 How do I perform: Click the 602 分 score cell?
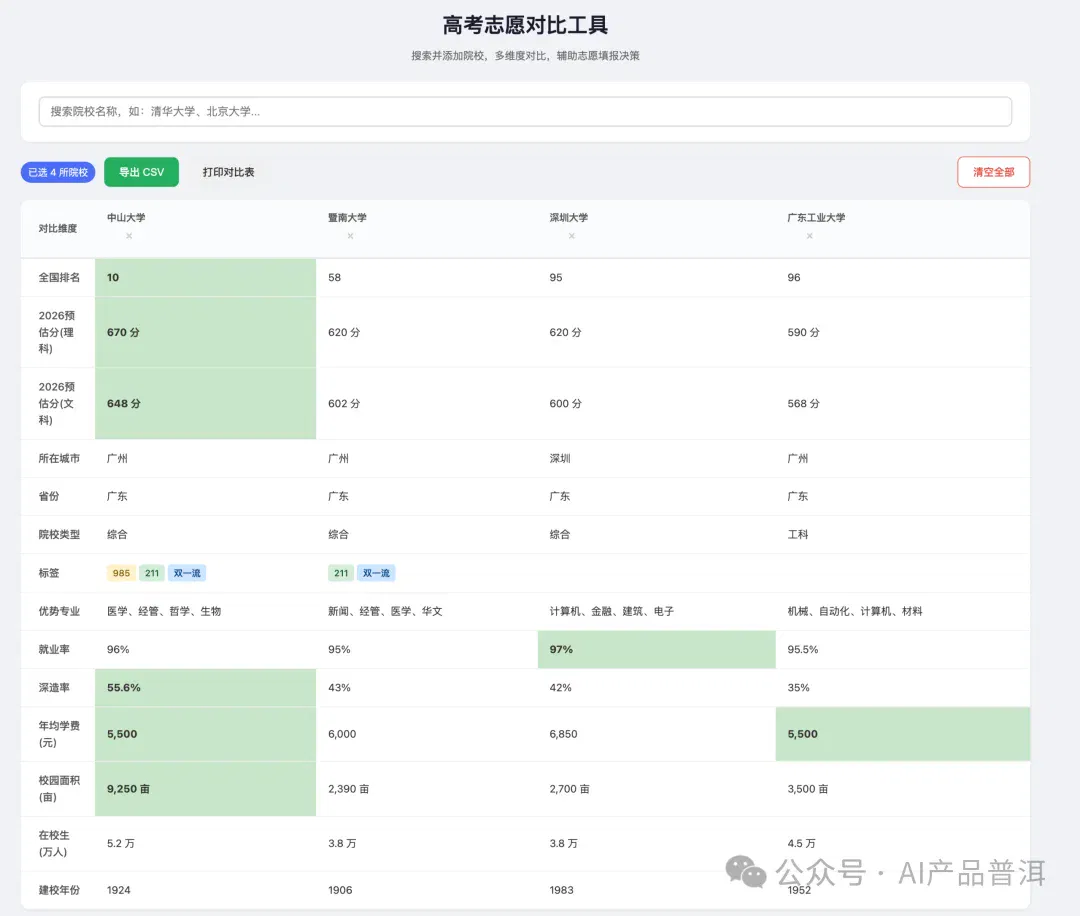click(426, 404)
